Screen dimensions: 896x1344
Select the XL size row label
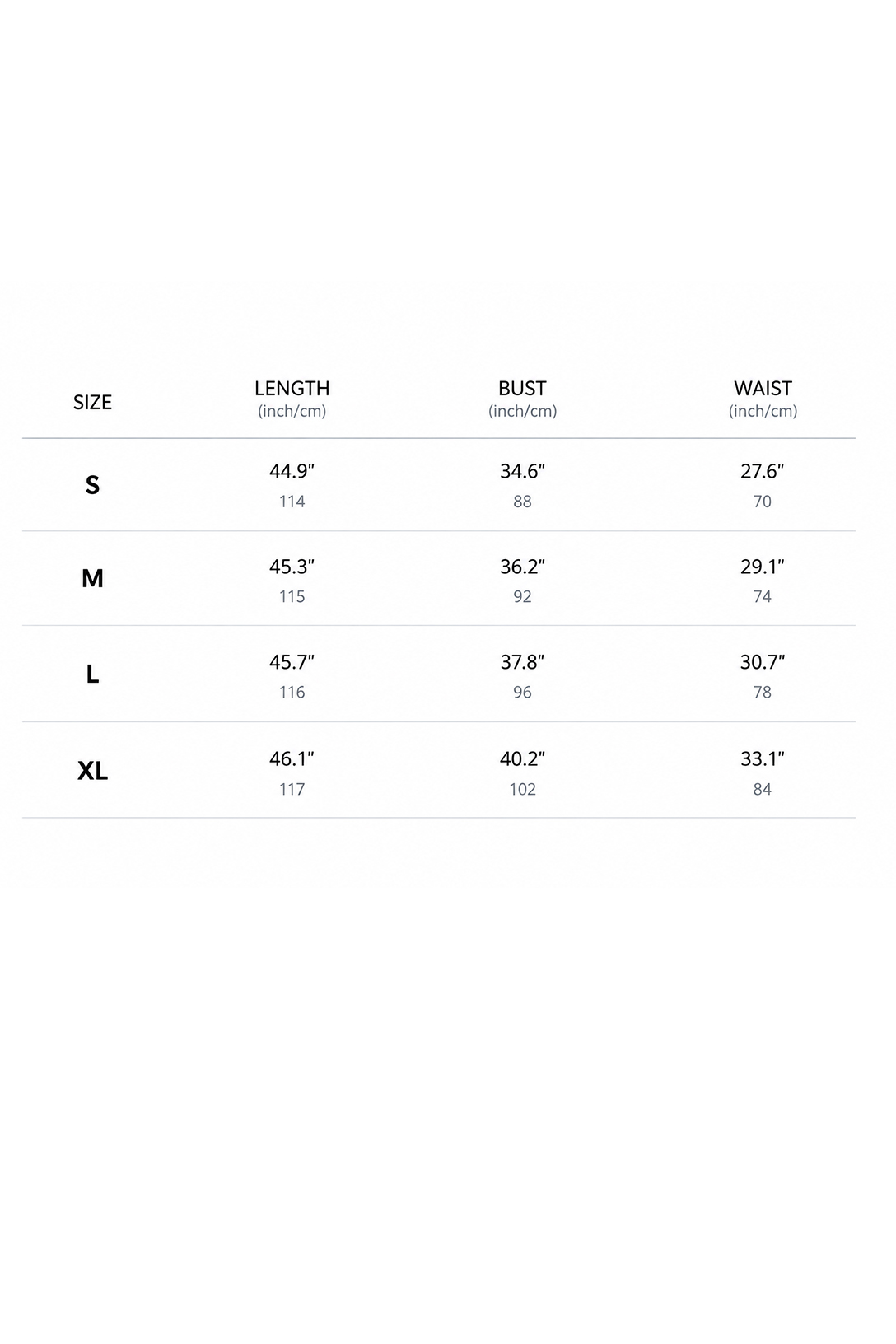(92, 771)
